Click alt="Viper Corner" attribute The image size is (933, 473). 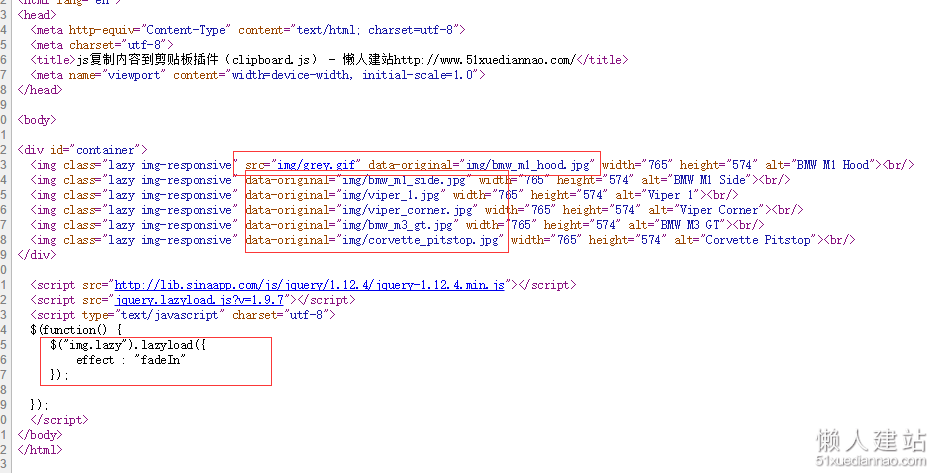707,210
